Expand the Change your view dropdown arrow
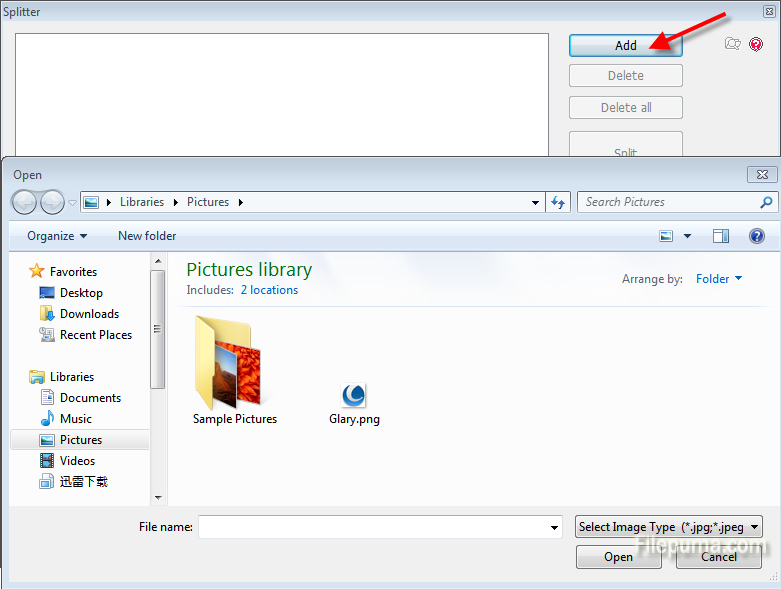781x589 pixels. (687, 236)
